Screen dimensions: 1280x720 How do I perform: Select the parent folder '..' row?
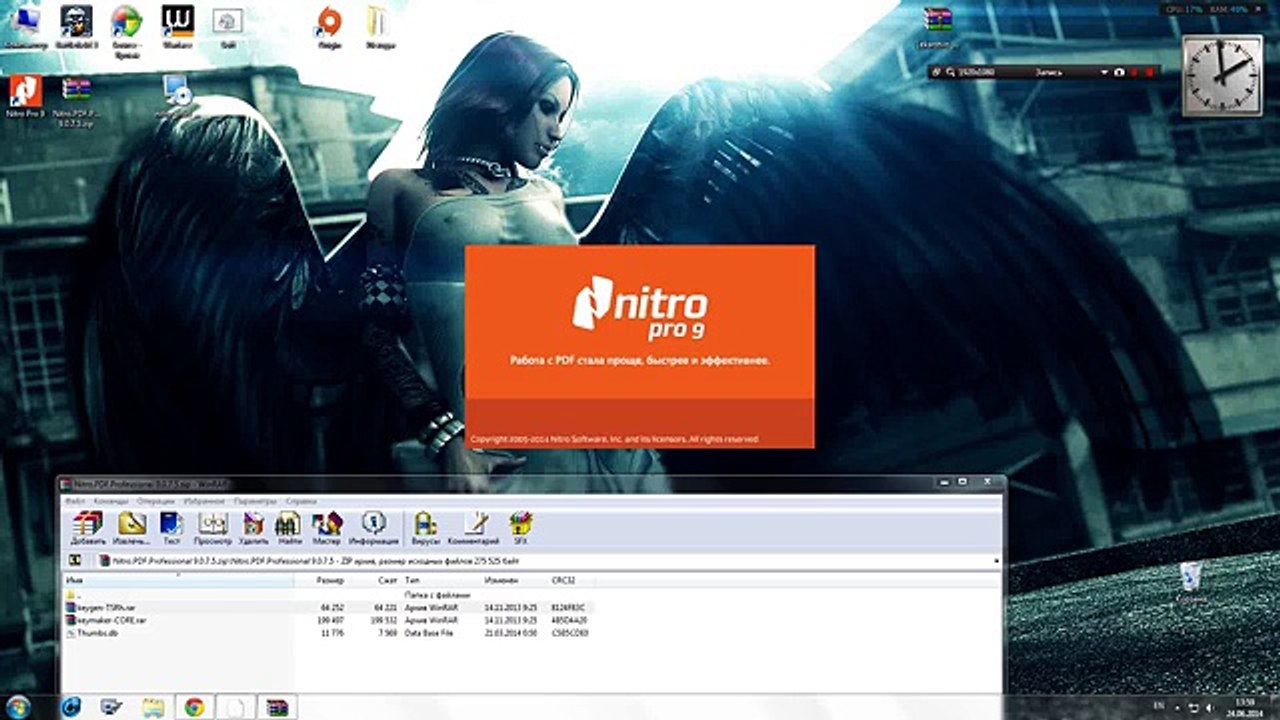point(330,595)
